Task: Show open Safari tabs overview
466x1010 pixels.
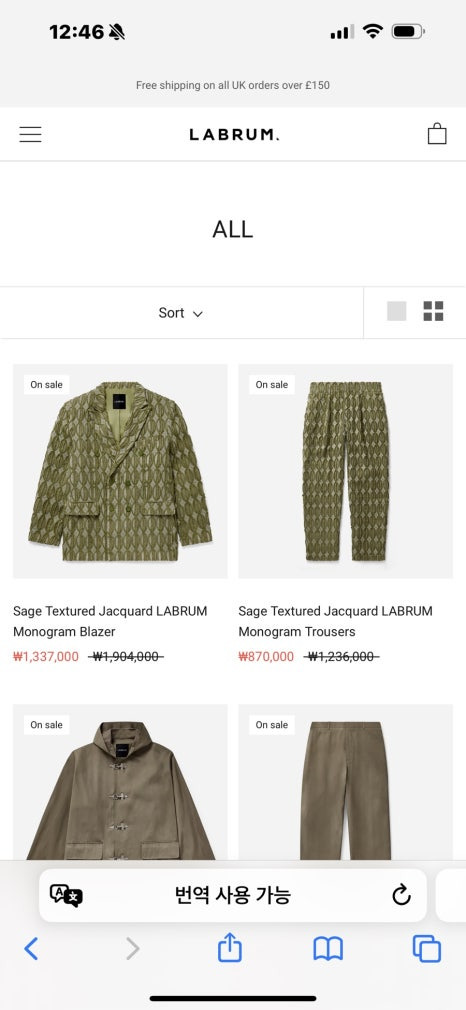Action: point(427,949)
